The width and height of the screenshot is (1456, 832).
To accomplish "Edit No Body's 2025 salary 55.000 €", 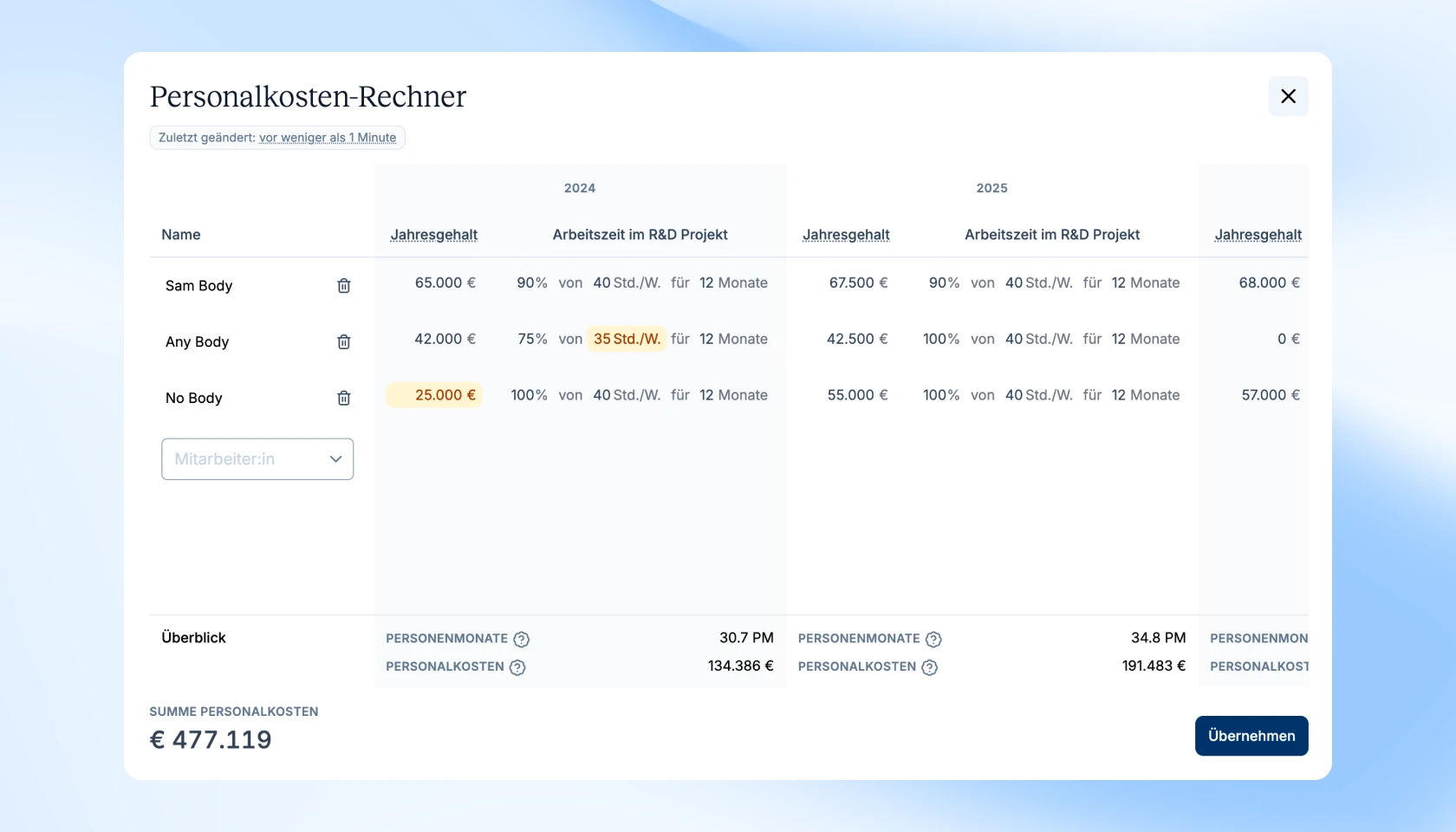I will [x=856, y=395].
